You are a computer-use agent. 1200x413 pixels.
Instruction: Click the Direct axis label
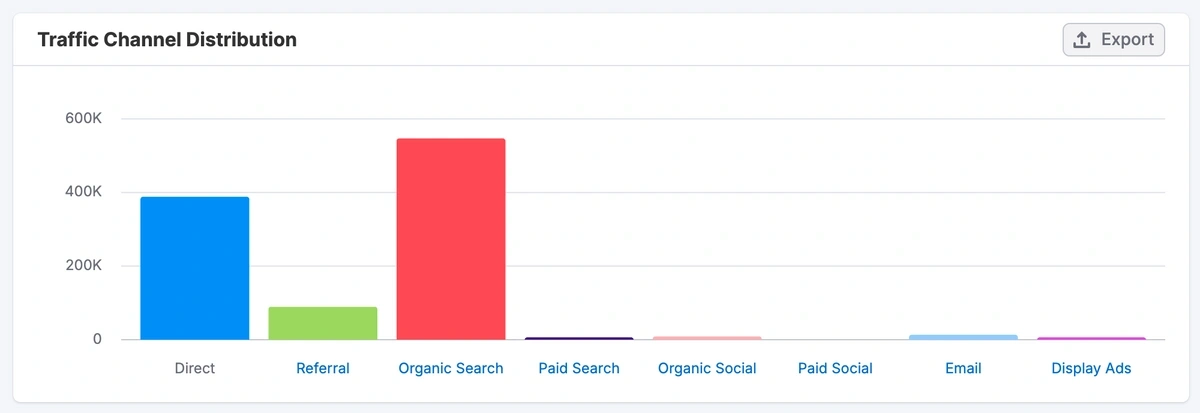[195, 368]
